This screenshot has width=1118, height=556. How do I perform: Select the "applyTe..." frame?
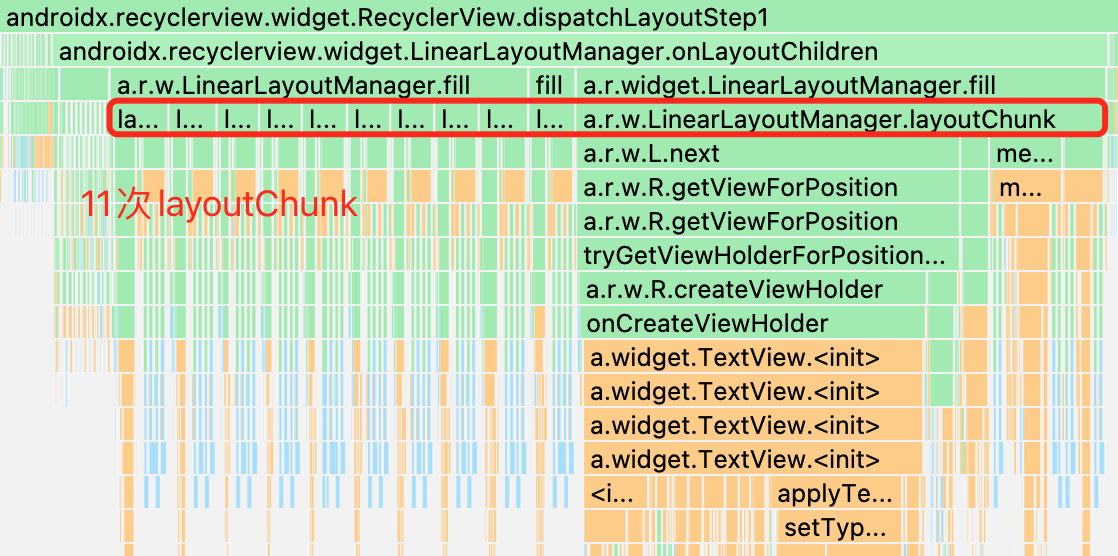(x=834, y=494)
